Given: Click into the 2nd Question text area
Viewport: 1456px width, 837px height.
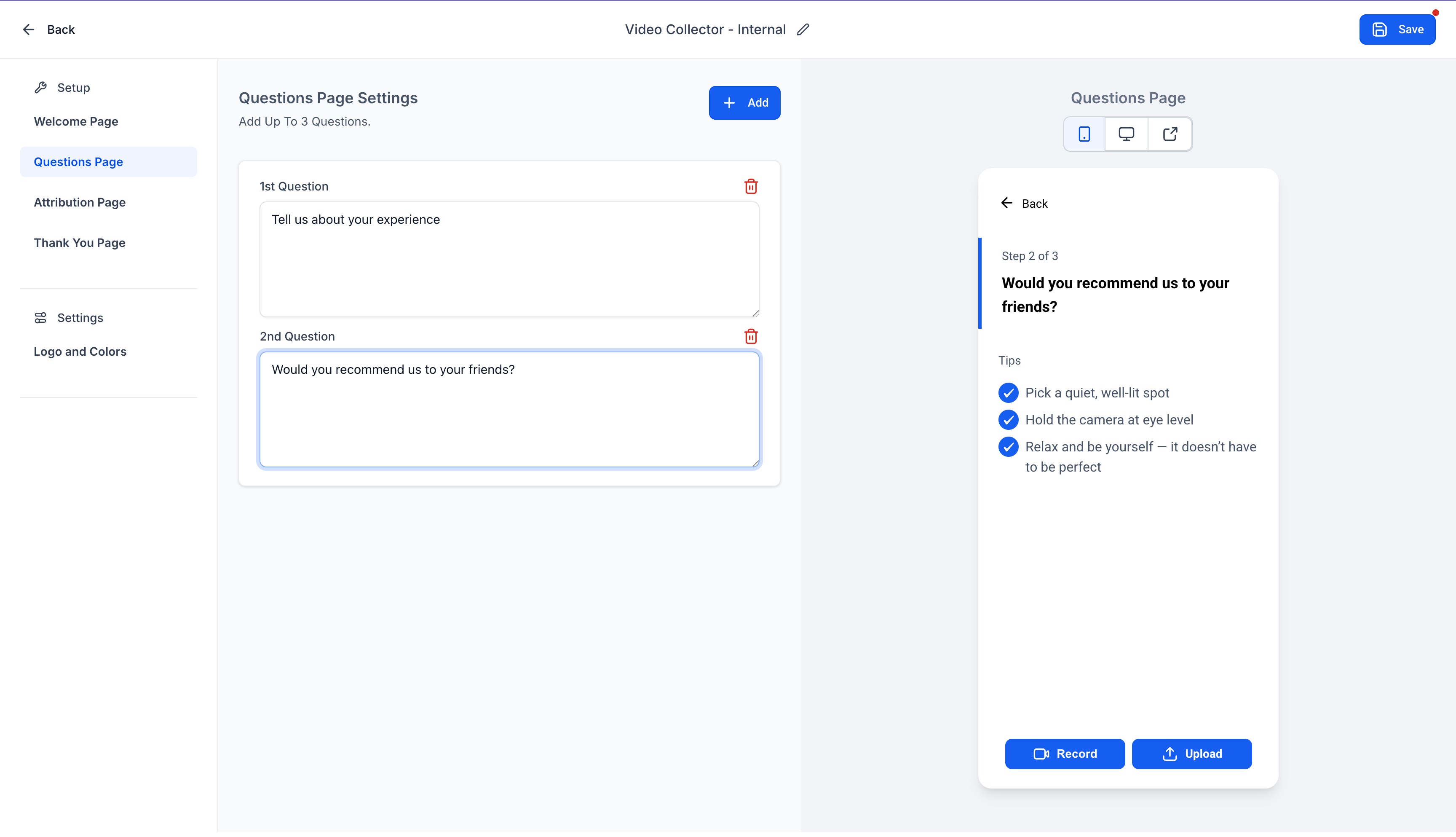Looking at the screenshot, I should [509, 409].
